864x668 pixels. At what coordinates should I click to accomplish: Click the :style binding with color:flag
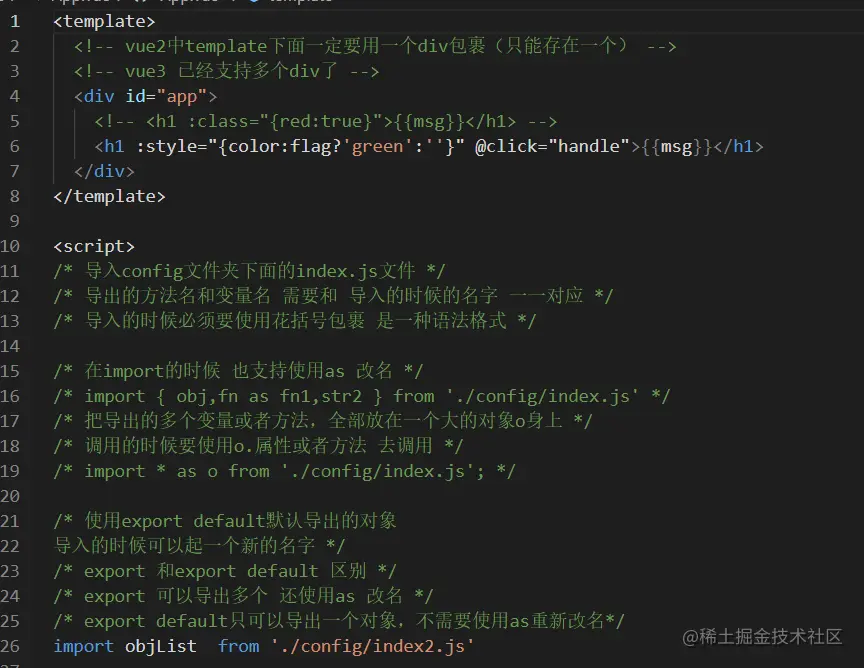click(x=300, y=147)
